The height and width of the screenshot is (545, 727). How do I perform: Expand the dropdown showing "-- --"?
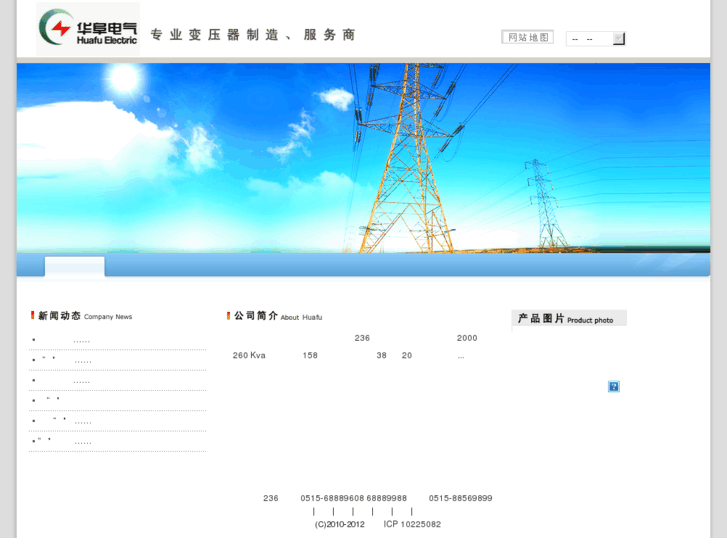pos(596,38)
